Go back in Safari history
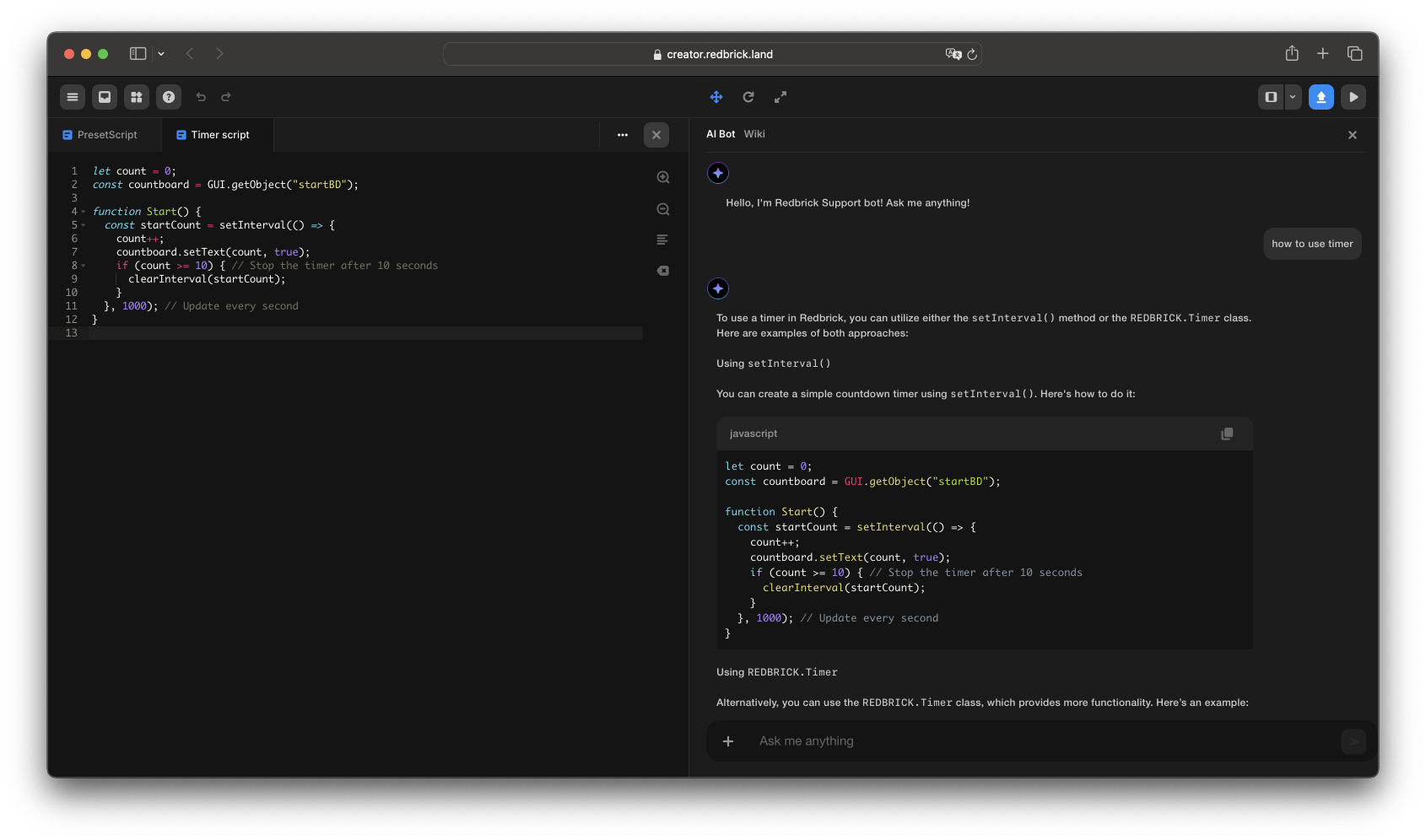 (x=190, y=54)
